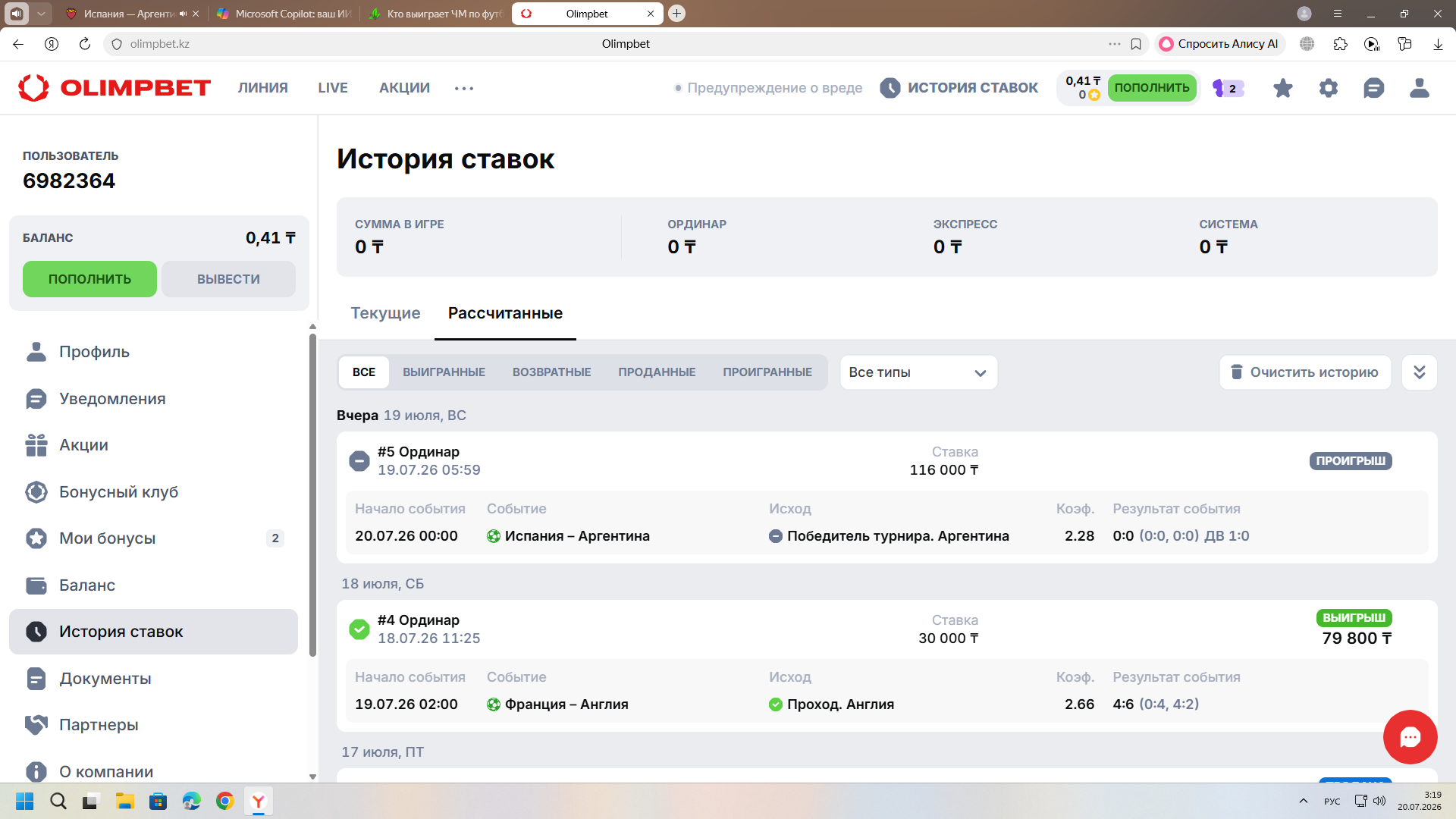Open the ЛИНИЯ navigation item
1456x819 pixels.
click(263, 88)
